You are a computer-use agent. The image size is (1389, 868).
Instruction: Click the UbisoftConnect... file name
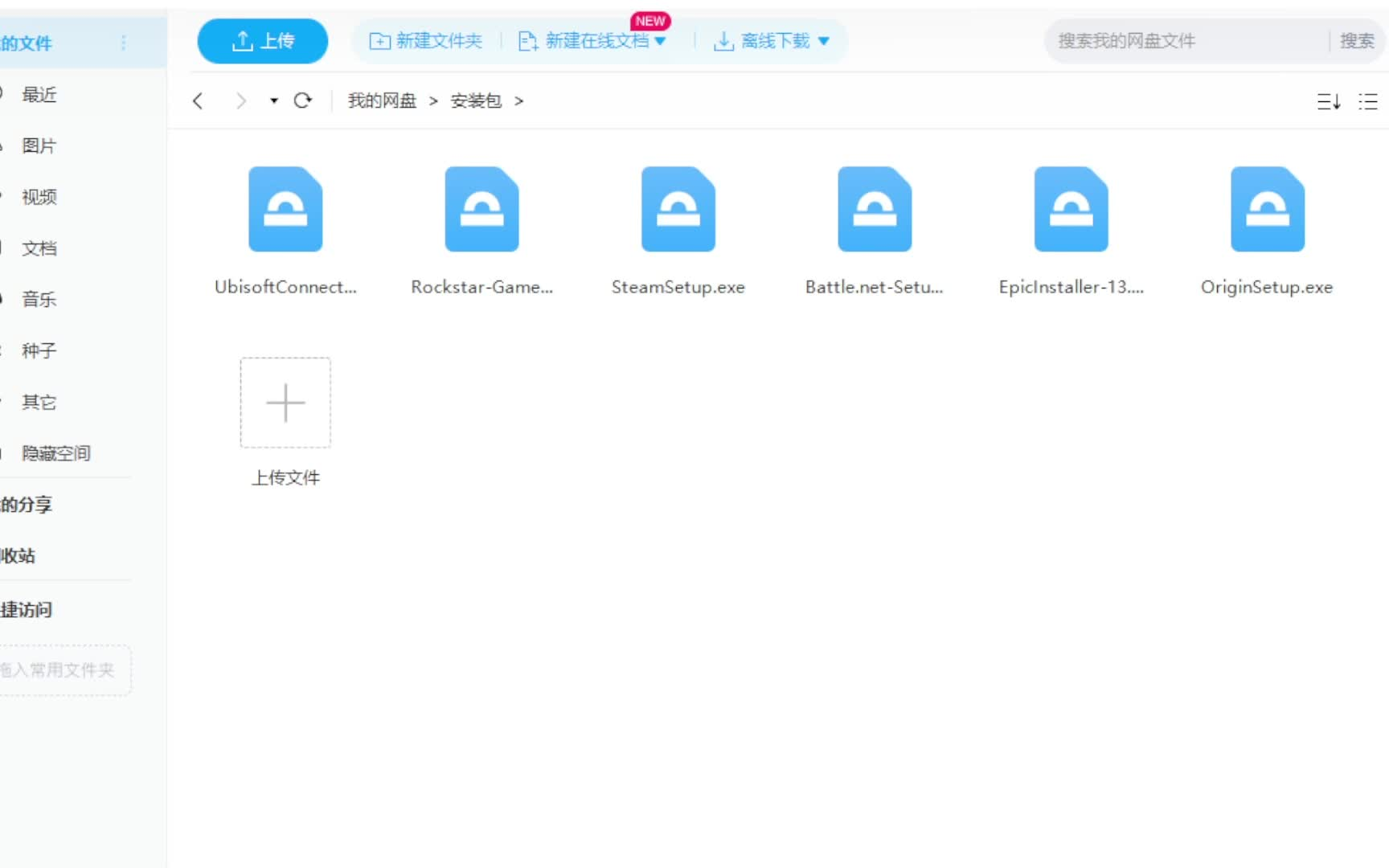pos(285,287)
